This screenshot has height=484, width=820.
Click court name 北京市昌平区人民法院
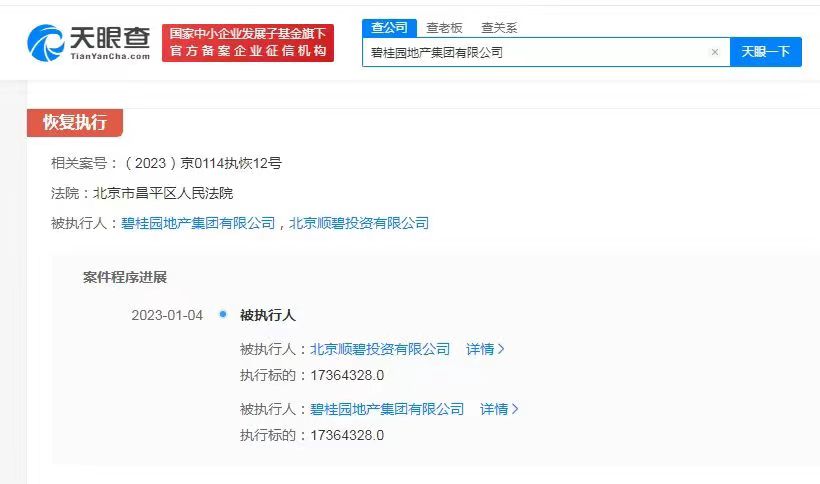[163, 193]
